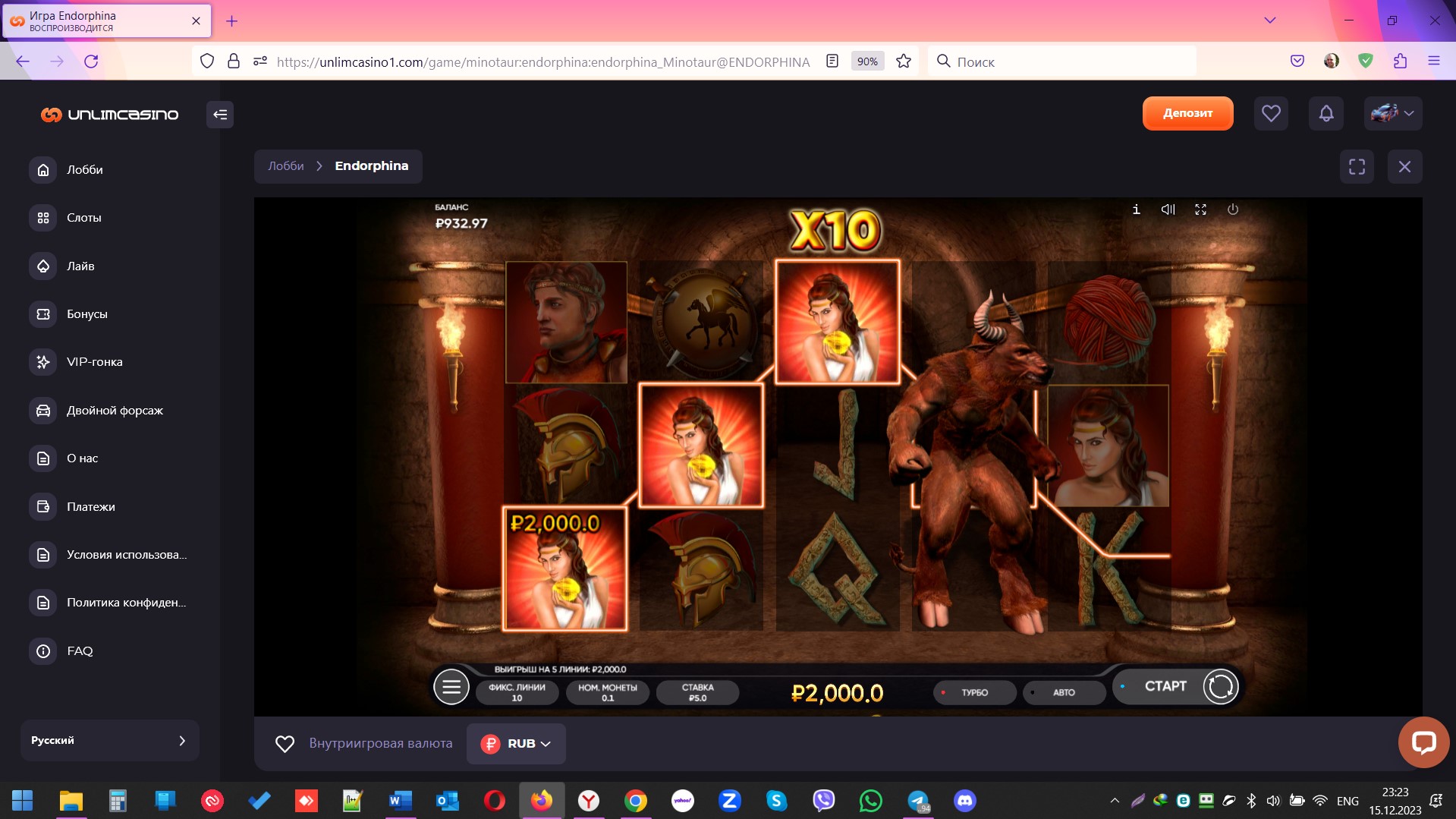Image resolution: width=1456 pixels, height=819 pixels.
Task: Adjust the СТАВКА ₽5.0 bet
Action: click(x=697, y=692)
